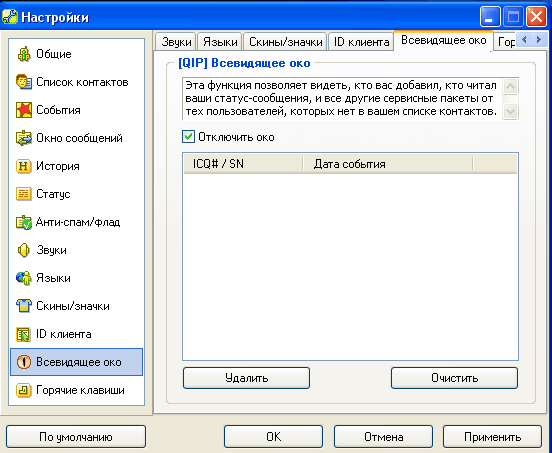Click the Отмена button

coord(383,437)
